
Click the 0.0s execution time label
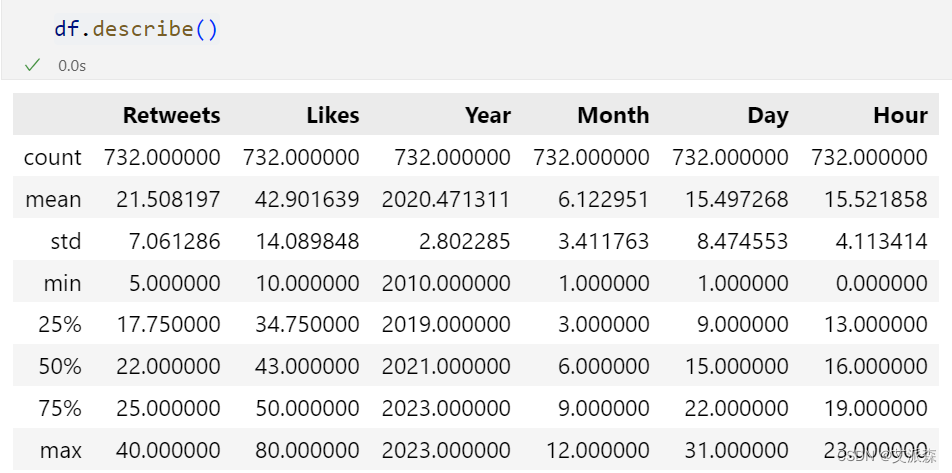(x=71, y=65)
